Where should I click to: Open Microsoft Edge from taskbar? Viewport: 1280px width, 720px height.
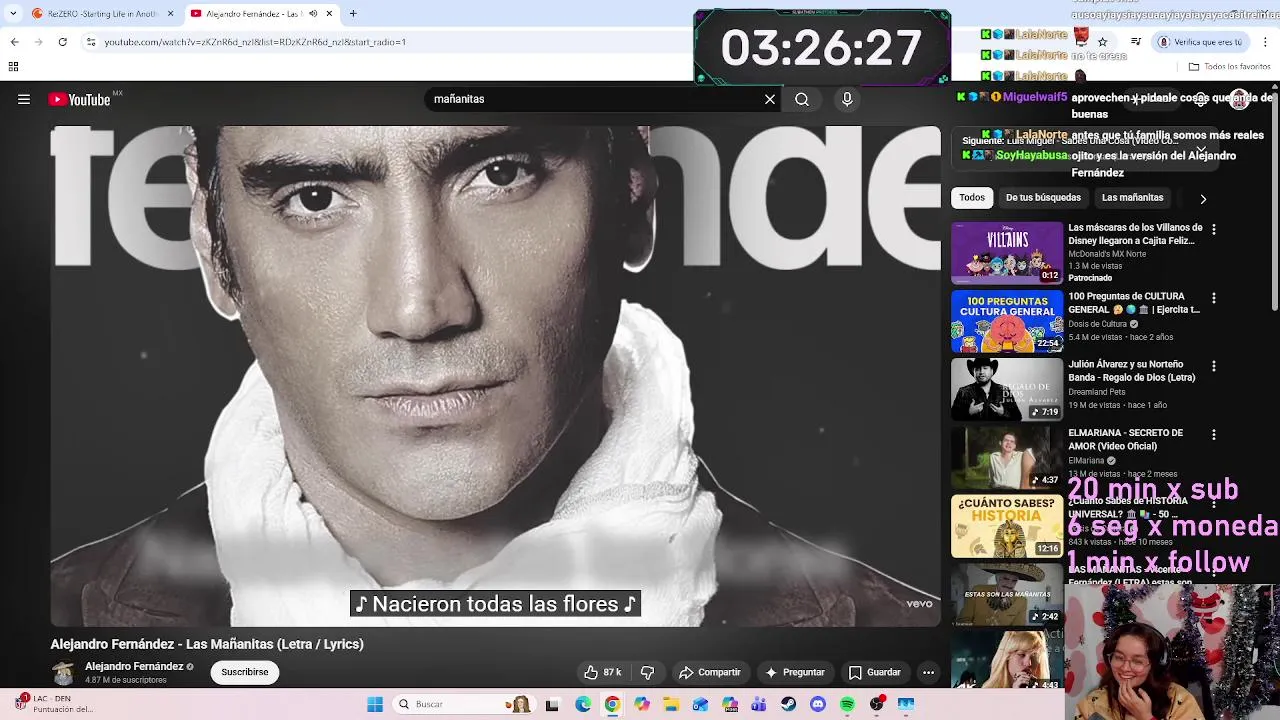[x=583, y=704]
